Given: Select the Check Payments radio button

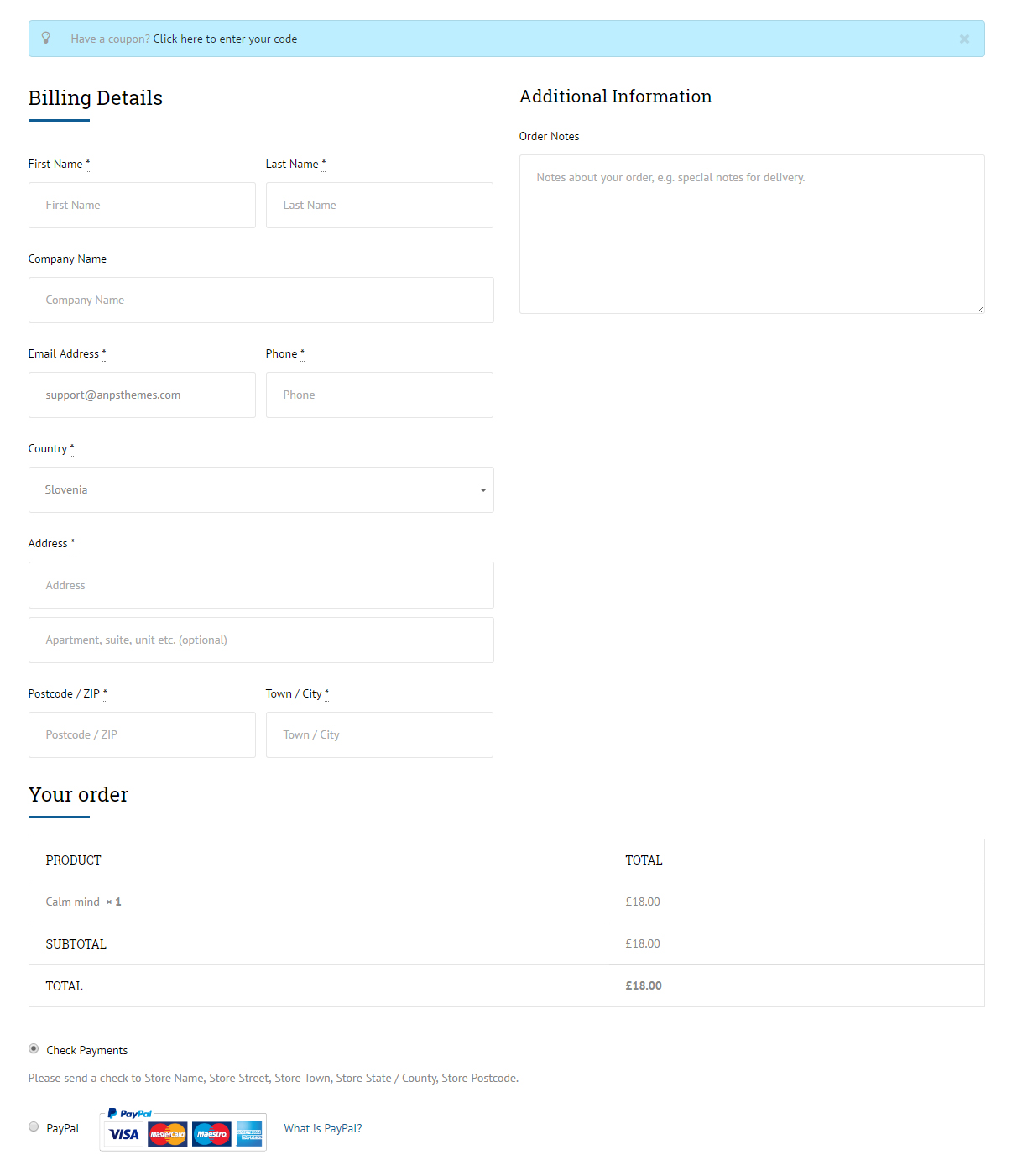Looking at the screenshot, I should [x=34, y=1048].
